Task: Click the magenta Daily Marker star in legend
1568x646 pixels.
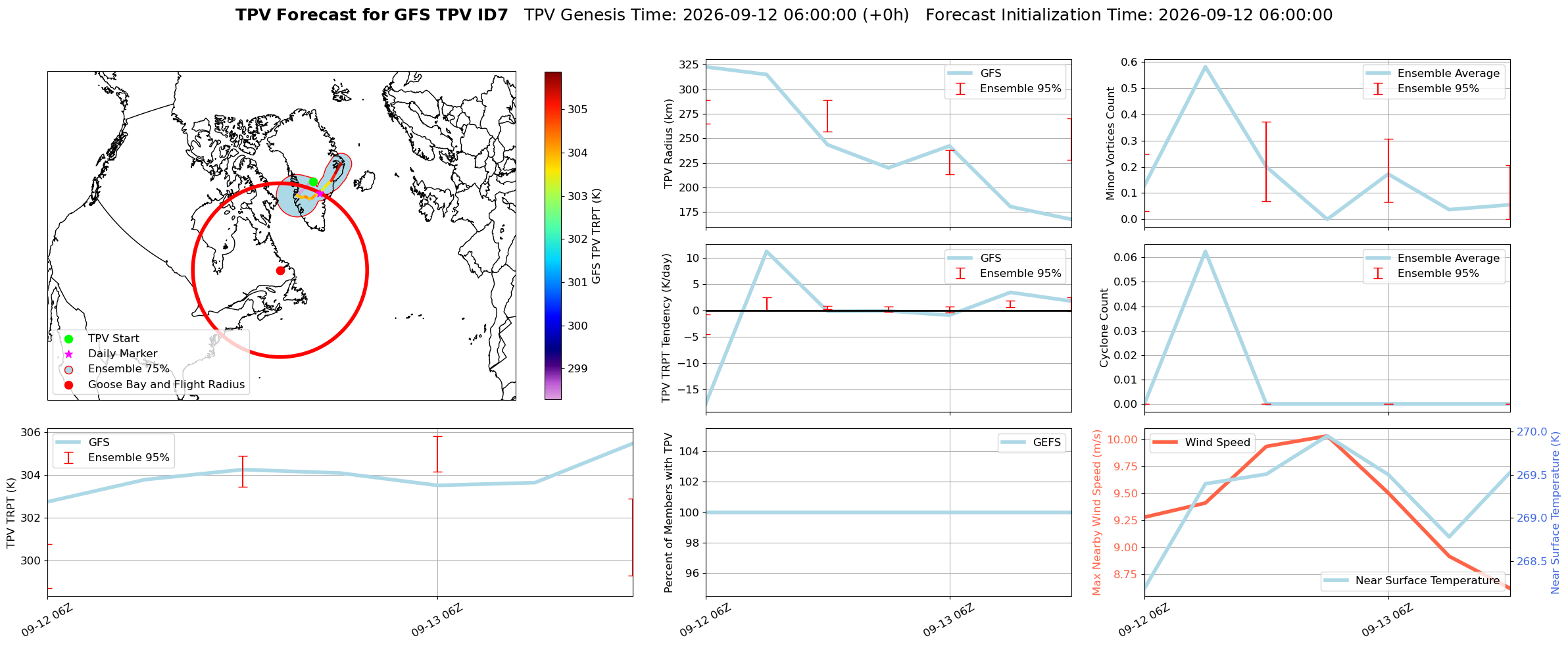Action: point(68,354)
